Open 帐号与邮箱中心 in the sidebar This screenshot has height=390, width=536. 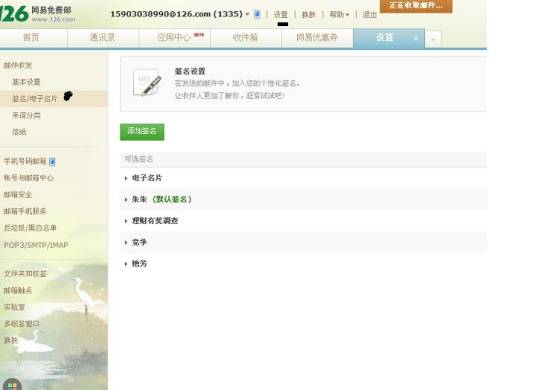pos(29,178)
